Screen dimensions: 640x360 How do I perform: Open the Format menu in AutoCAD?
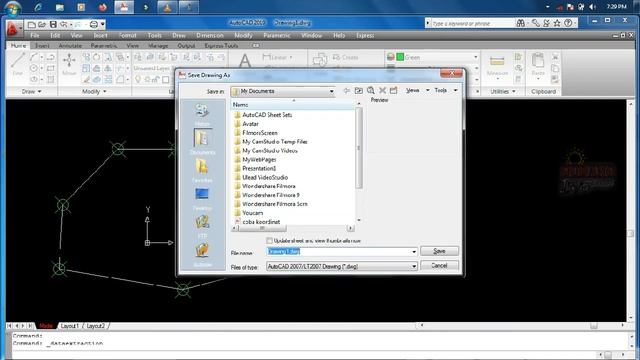pos(127,36)
